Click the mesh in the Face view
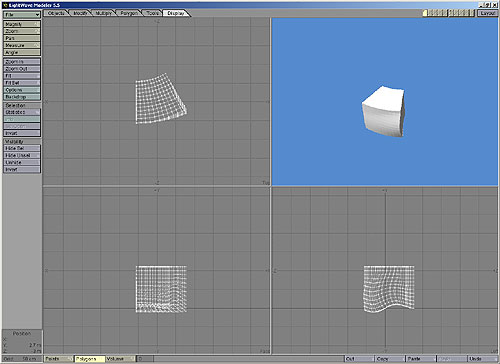 pyautogui.click(x=161, y=289)
